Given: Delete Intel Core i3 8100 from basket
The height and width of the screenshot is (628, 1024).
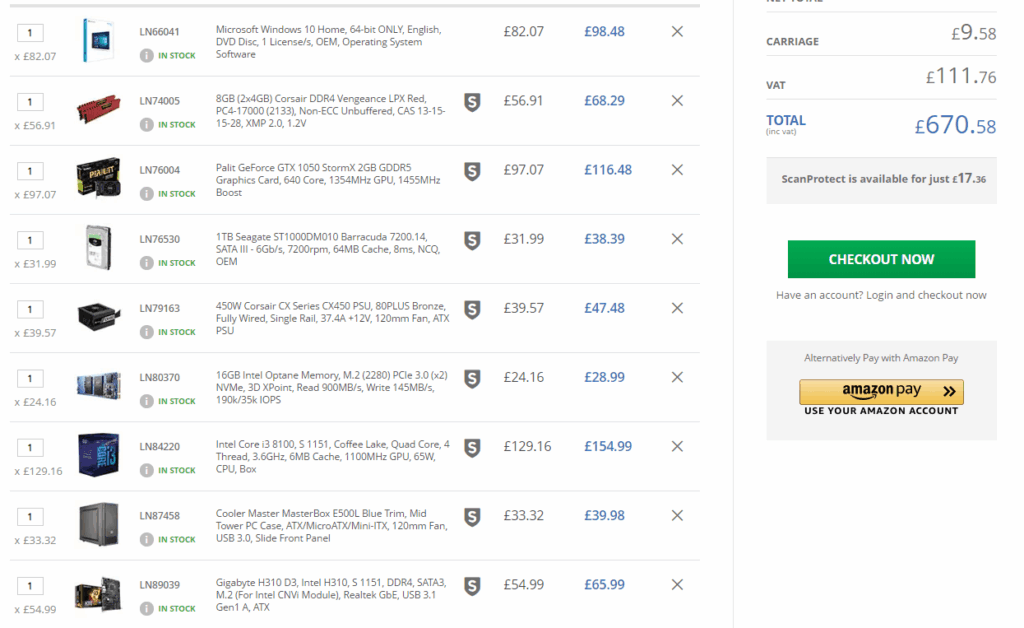Looking at the screenshot, I should coord(677,446).
